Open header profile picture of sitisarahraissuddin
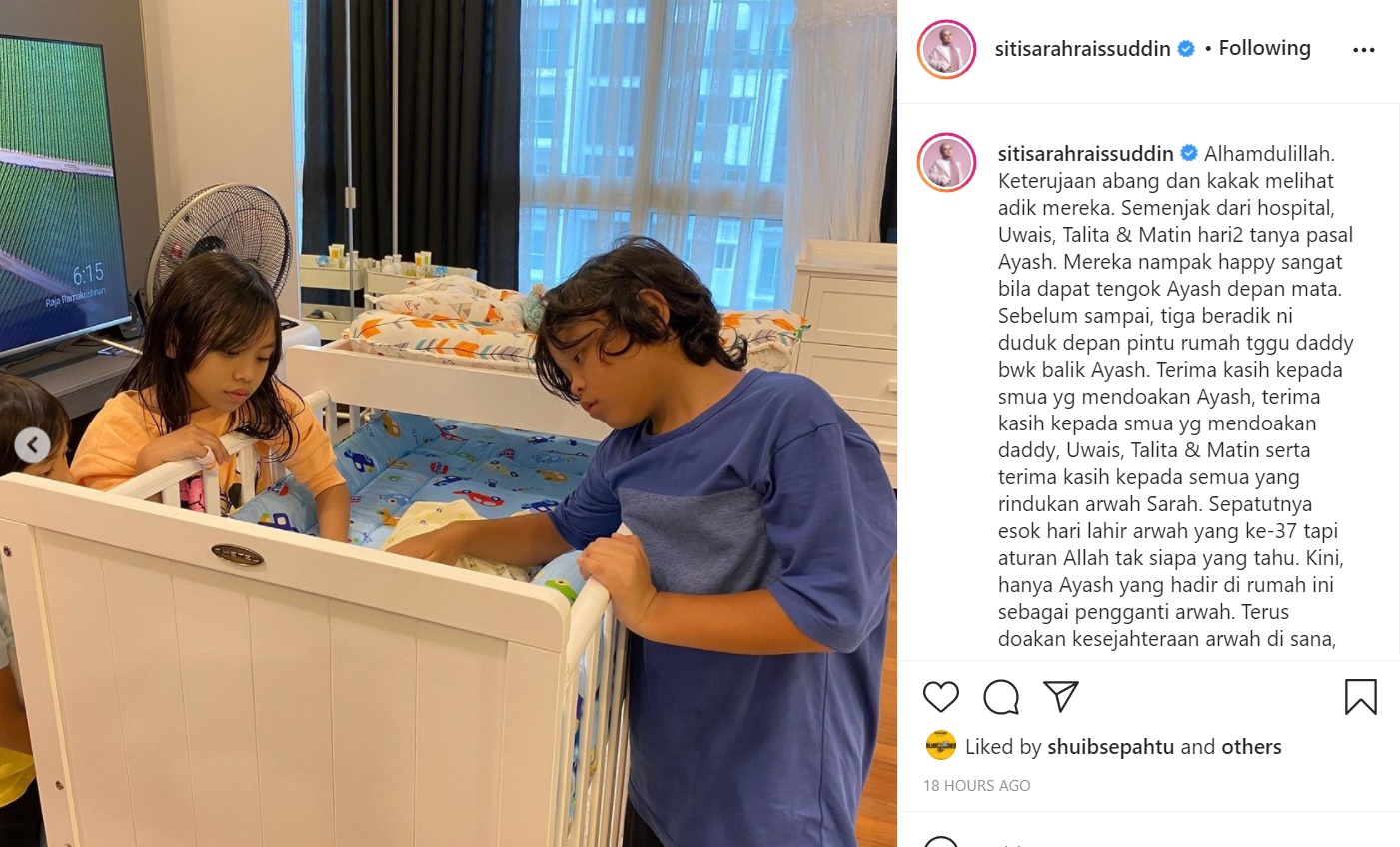1400x847 pixels. tap(946, 49)
